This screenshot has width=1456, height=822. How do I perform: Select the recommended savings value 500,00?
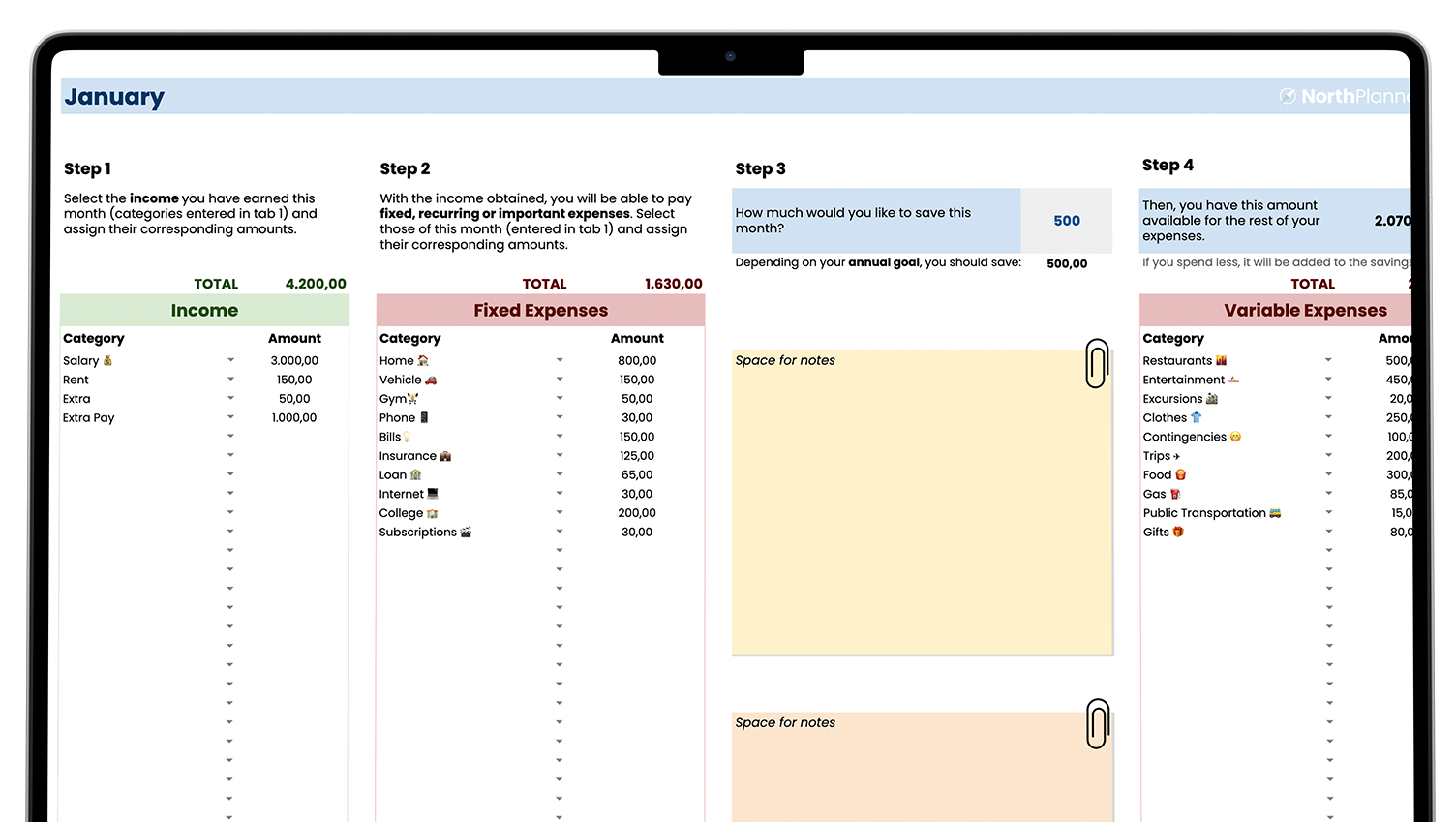point(1067,263)
